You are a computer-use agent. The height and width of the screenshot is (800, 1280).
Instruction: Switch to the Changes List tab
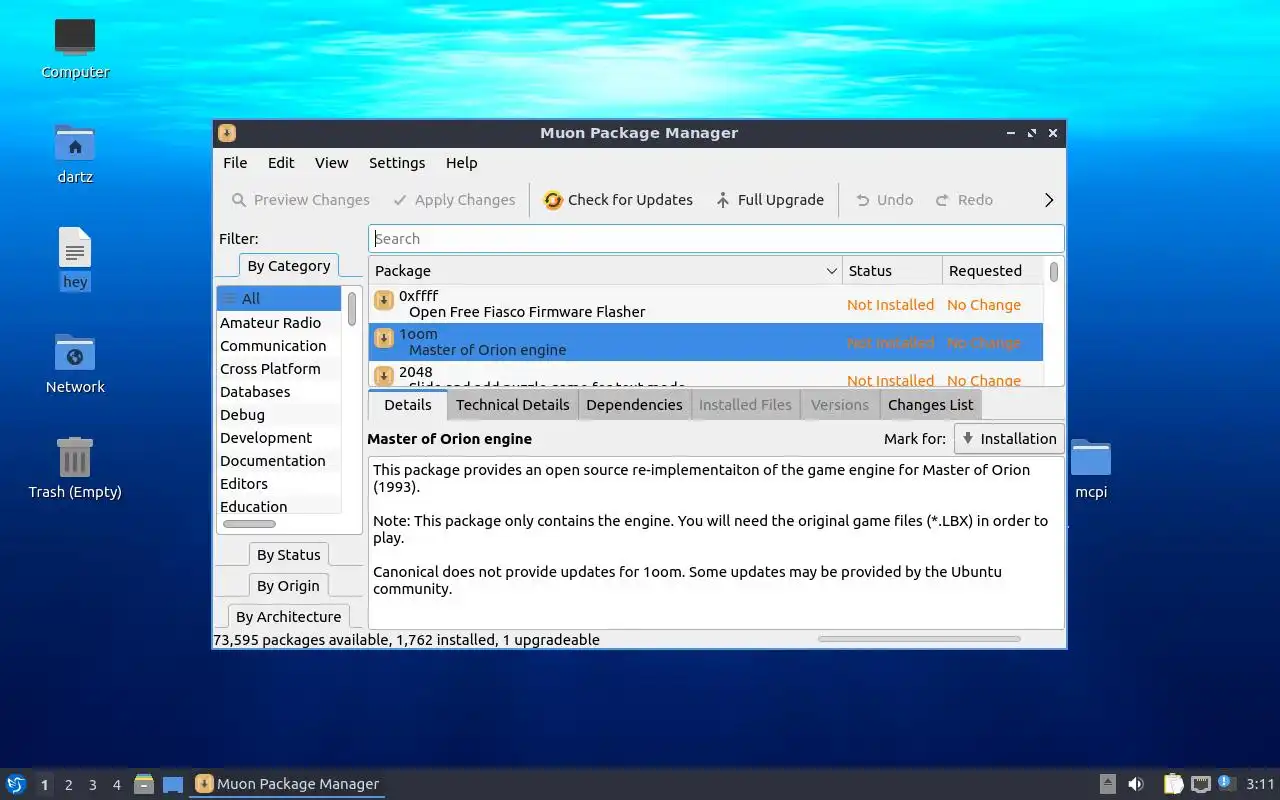[x=930, y=405]
